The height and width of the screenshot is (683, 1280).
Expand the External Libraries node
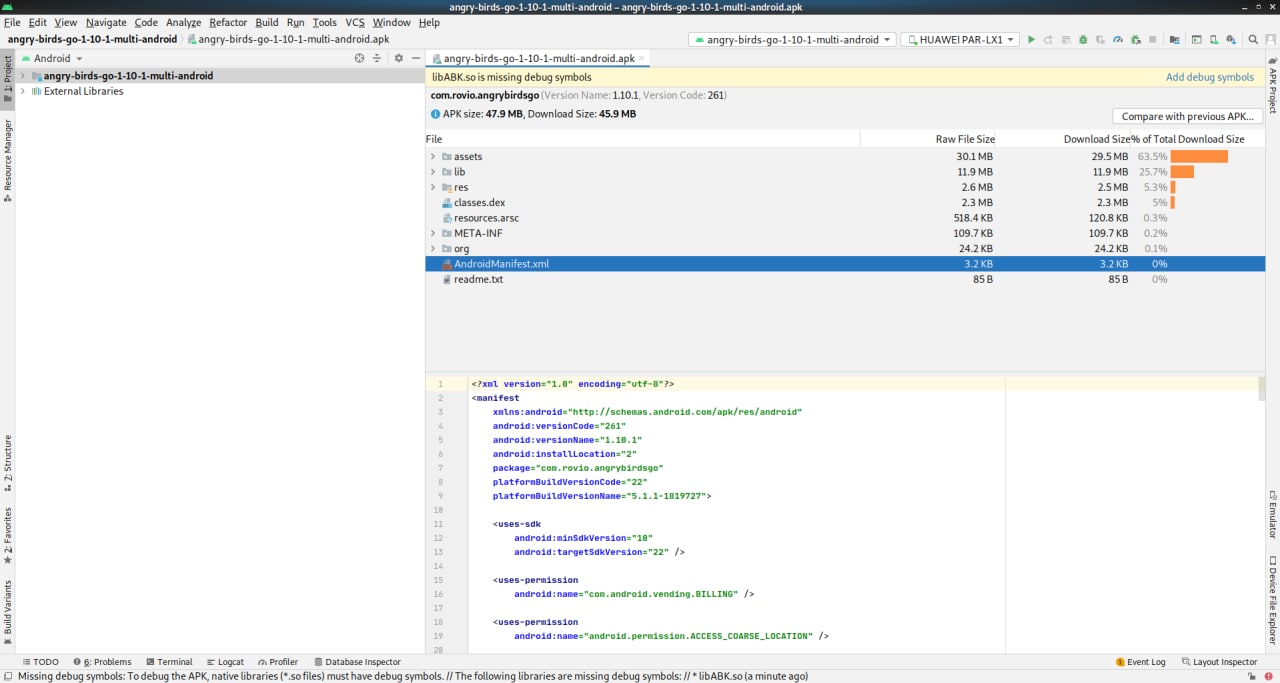(x=22, y=91)
